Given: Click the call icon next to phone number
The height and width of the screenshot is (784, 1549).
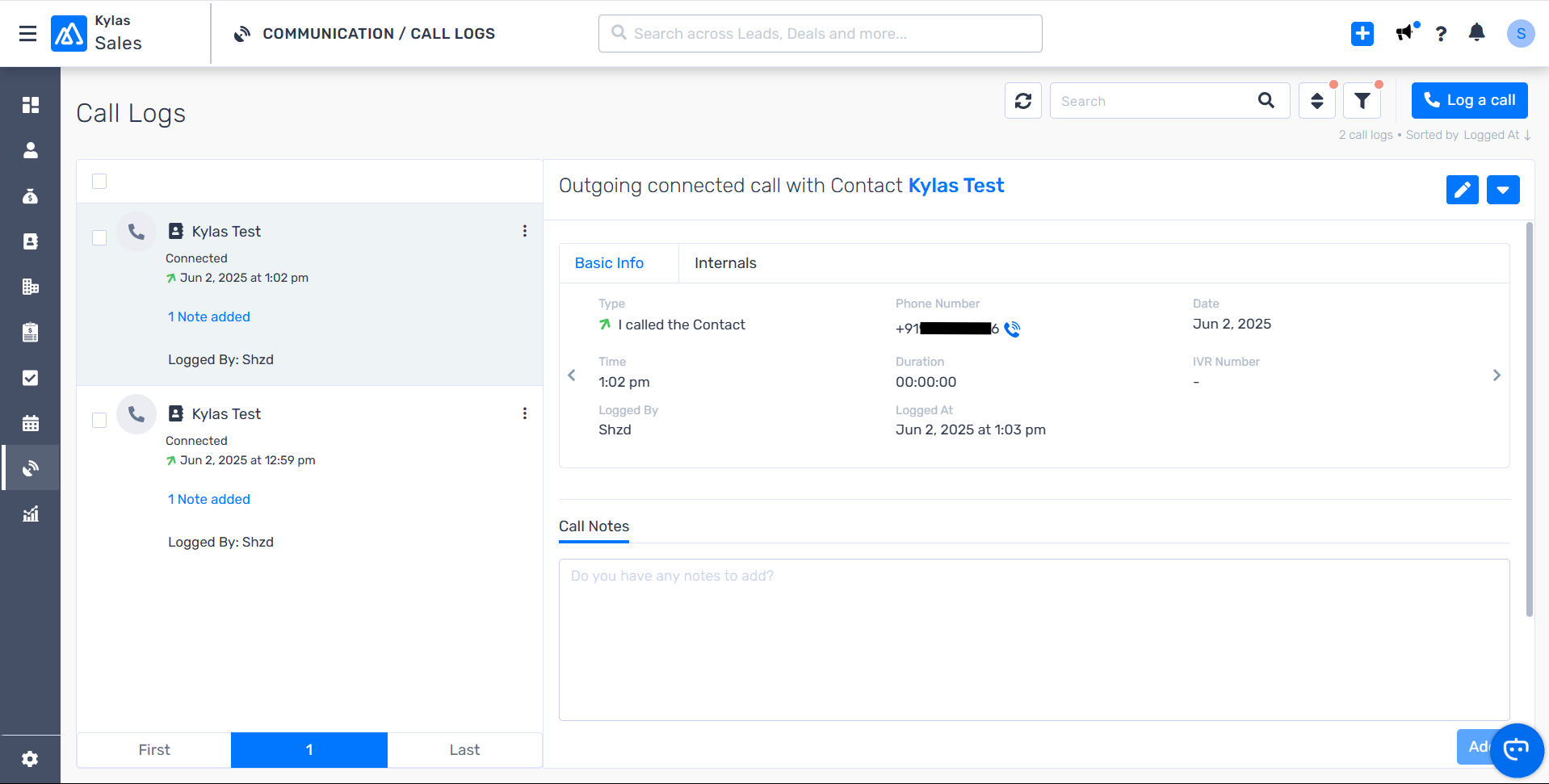Looking at the screenshot, I should (x=1013, y=329).
